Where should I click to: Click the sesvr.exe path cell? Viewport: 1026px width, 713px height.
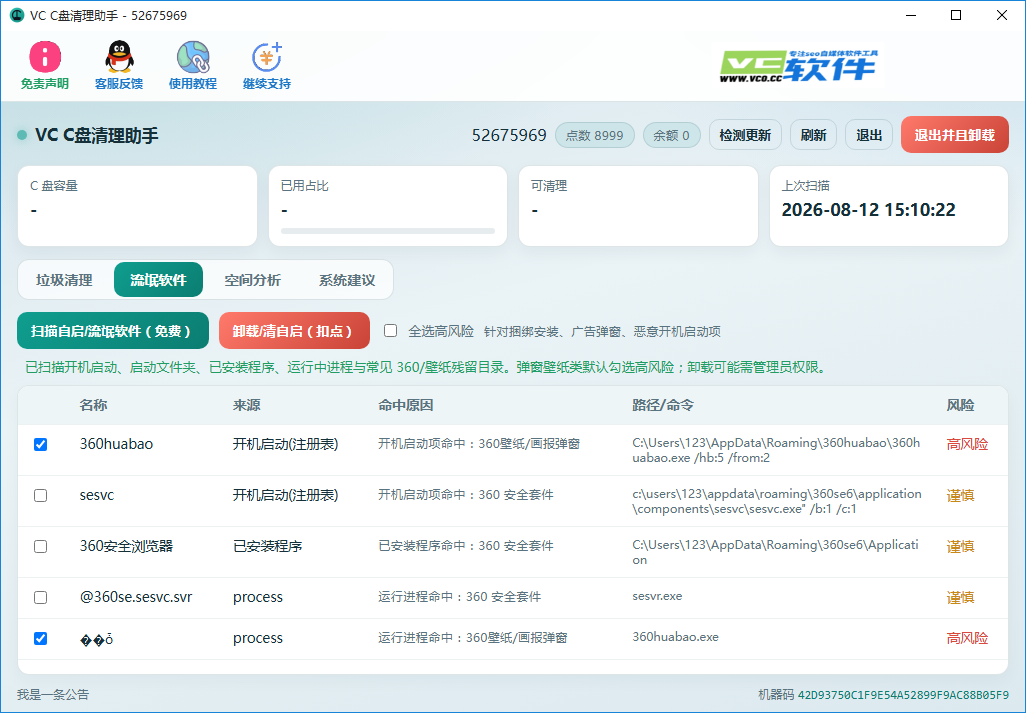click(x=657, y=597)
